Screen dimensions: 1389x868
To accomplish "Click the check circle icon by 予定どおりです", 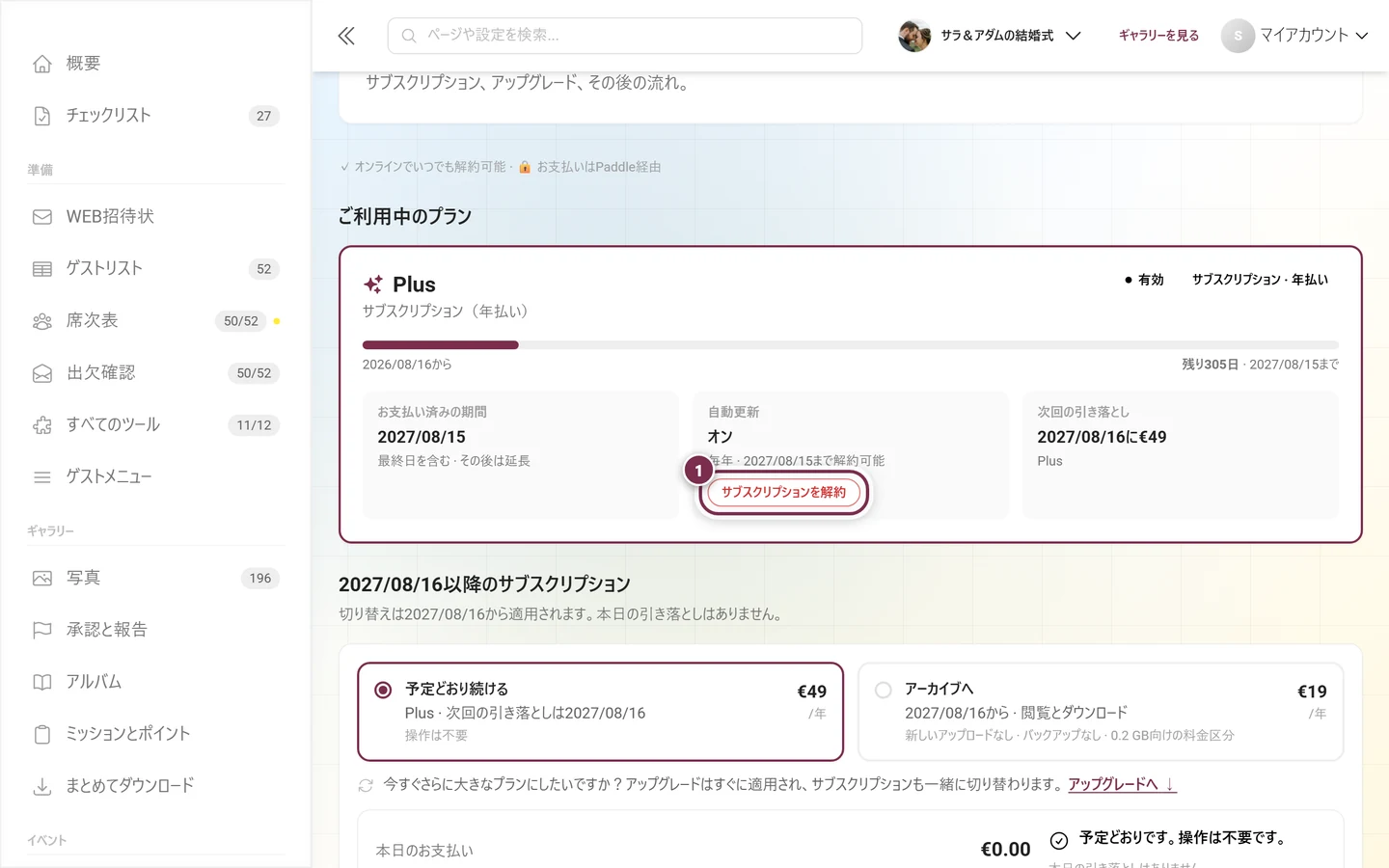I will click(1059, 840).
